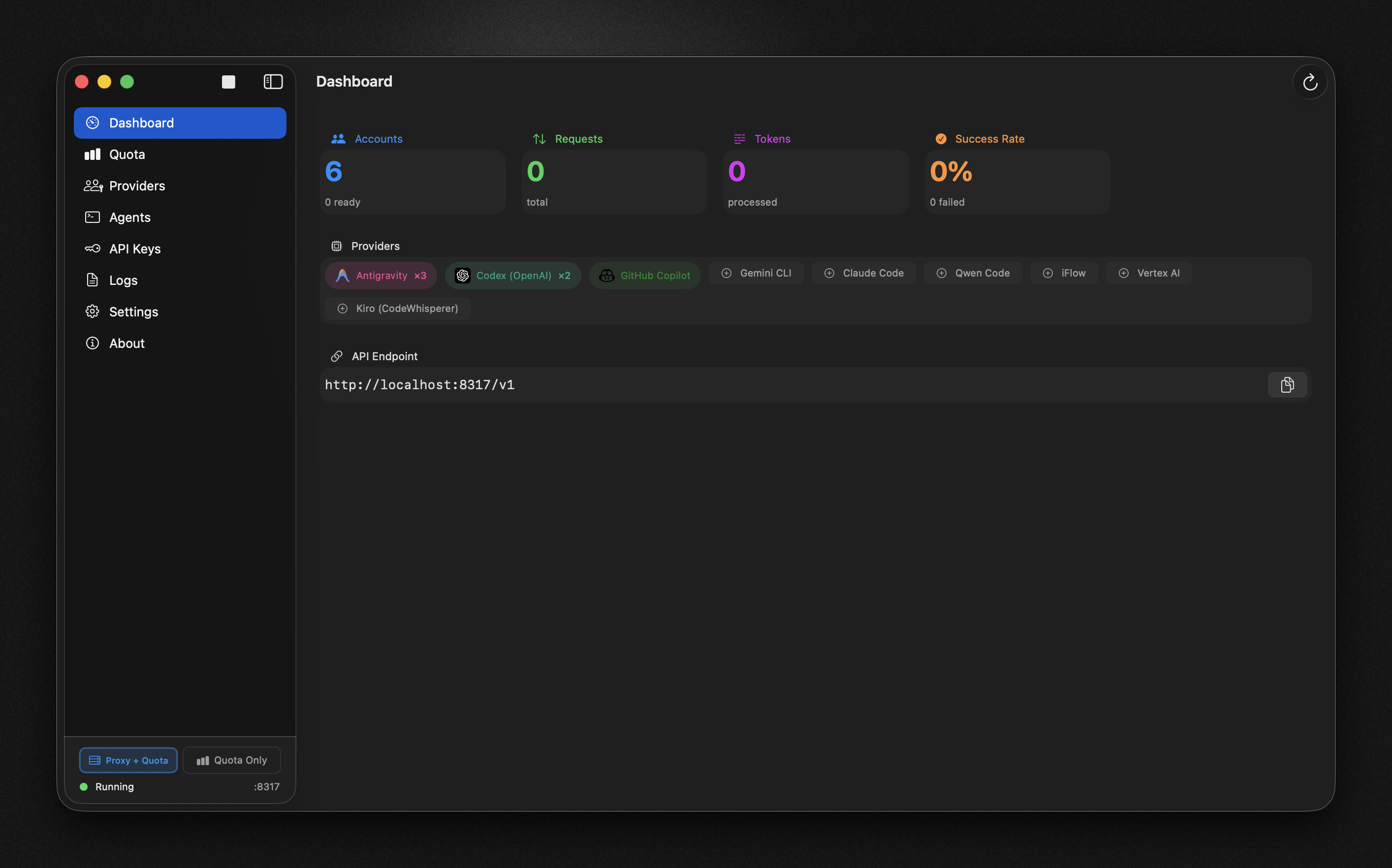Open the Quota section in sidebar
Viewport: 1392px width, 868px height.
click(x=127, y=155)
